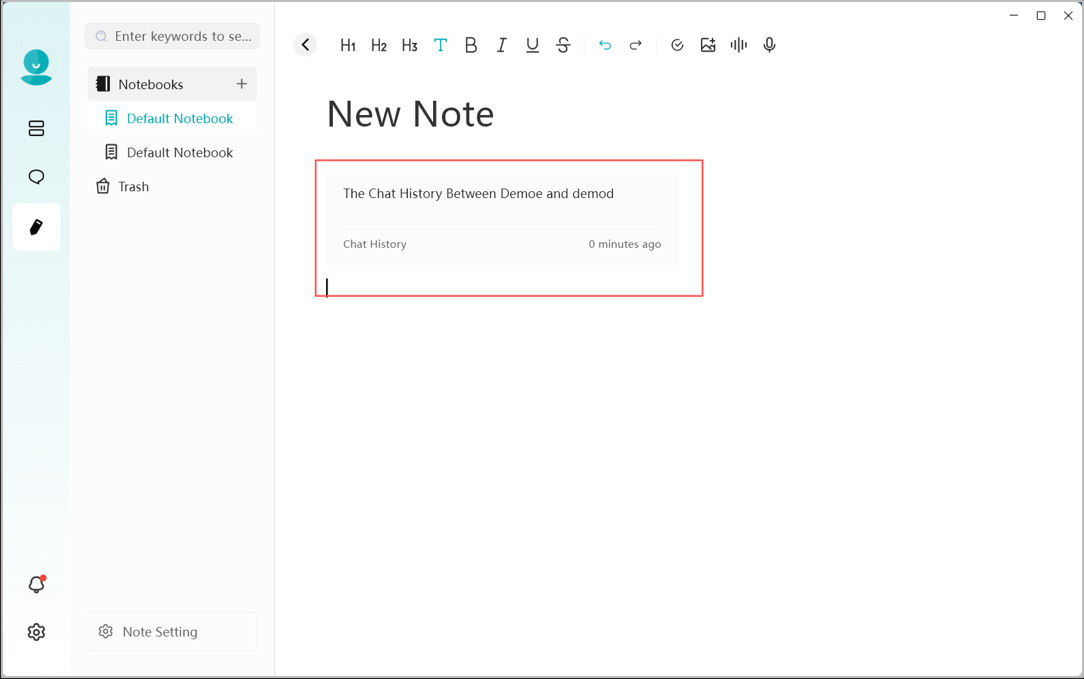This screenshot has height=679, width=1084.
Task: Toggle underline formatting
Action: pyautogui.click(x=532, y=46)
